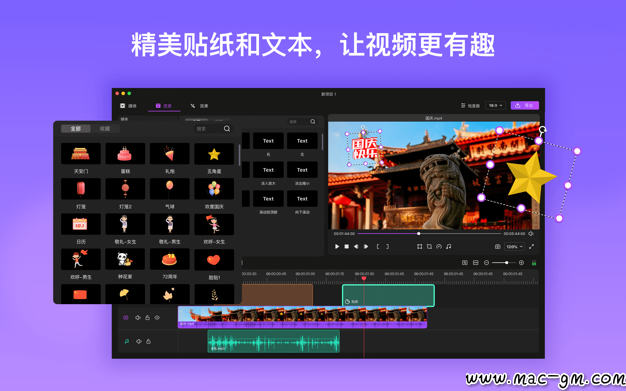Screen dimensions: 626x391
Task: Zoom in timeline with the plus icon
Action: (521, 262)
